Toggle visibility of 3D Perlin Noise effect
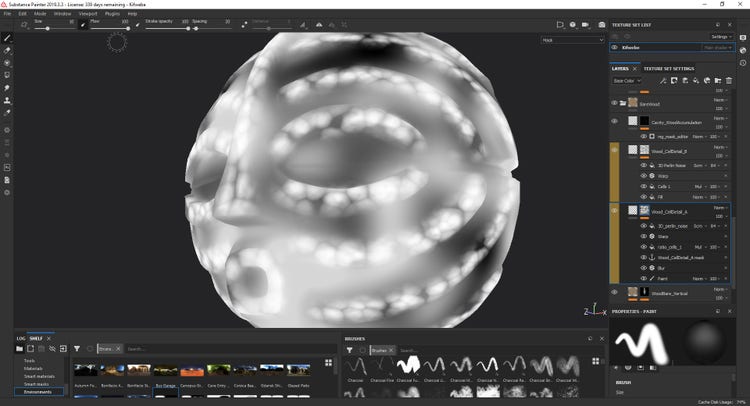The image size is (750, 406). coord(643,165)
